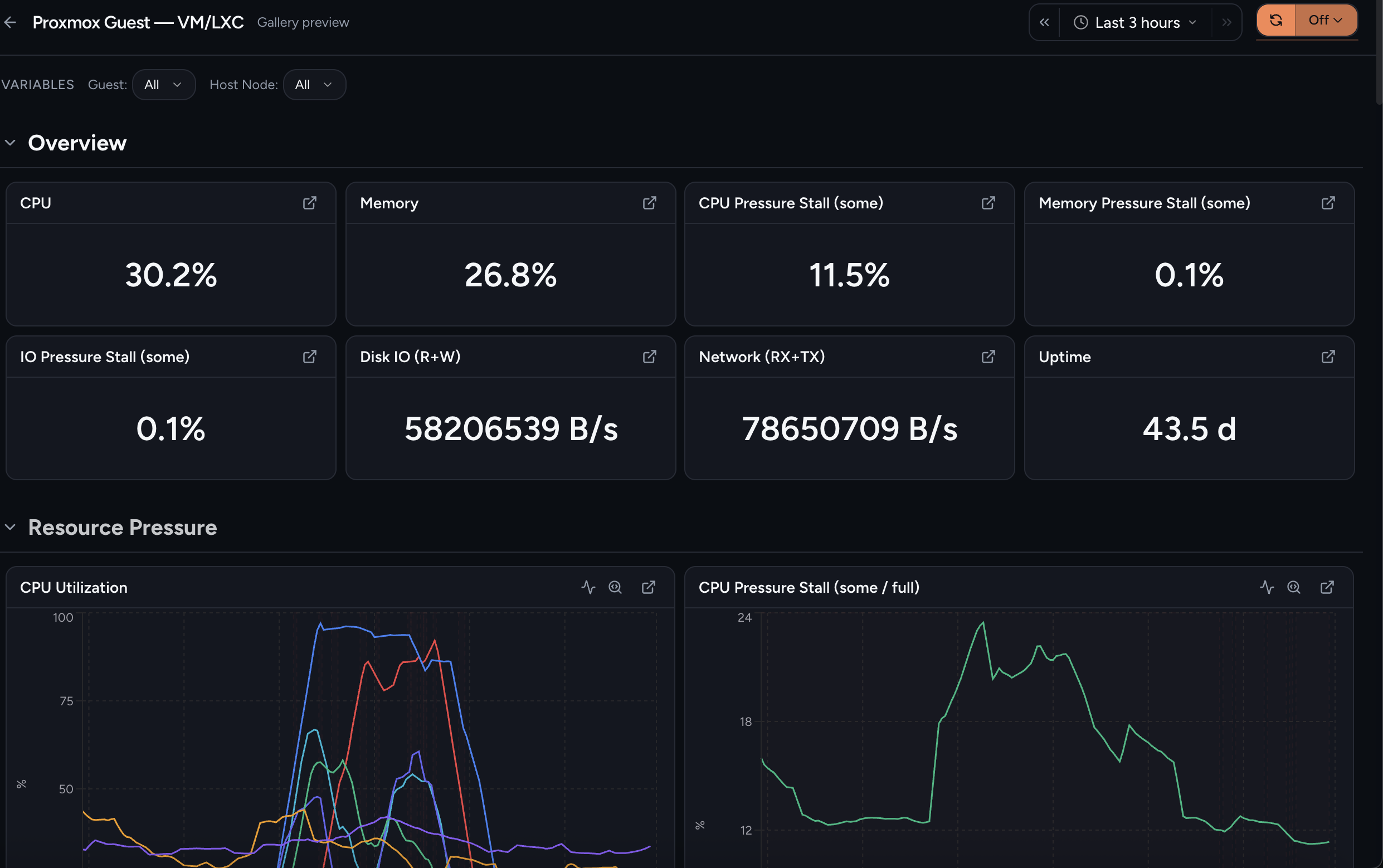Open Memory panel external link icon
The height and width of the screenshot is (868, 1383).
pos(649,203)
